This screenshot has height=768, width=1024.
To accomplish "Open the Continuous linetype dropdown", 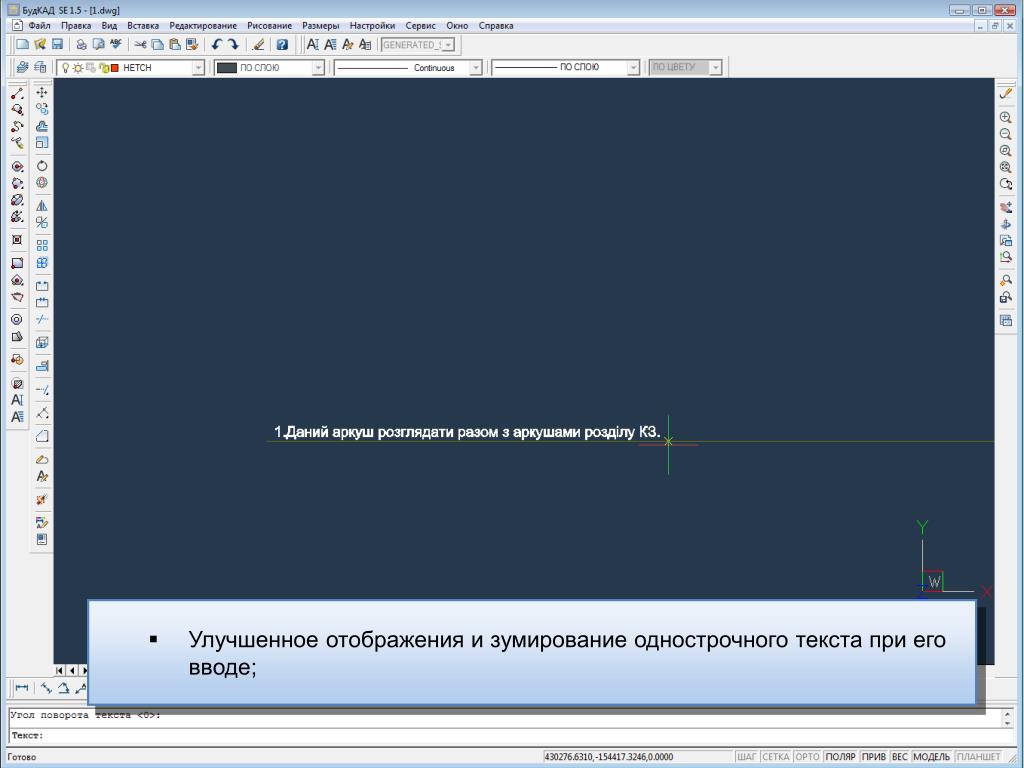I will (476, 68).
